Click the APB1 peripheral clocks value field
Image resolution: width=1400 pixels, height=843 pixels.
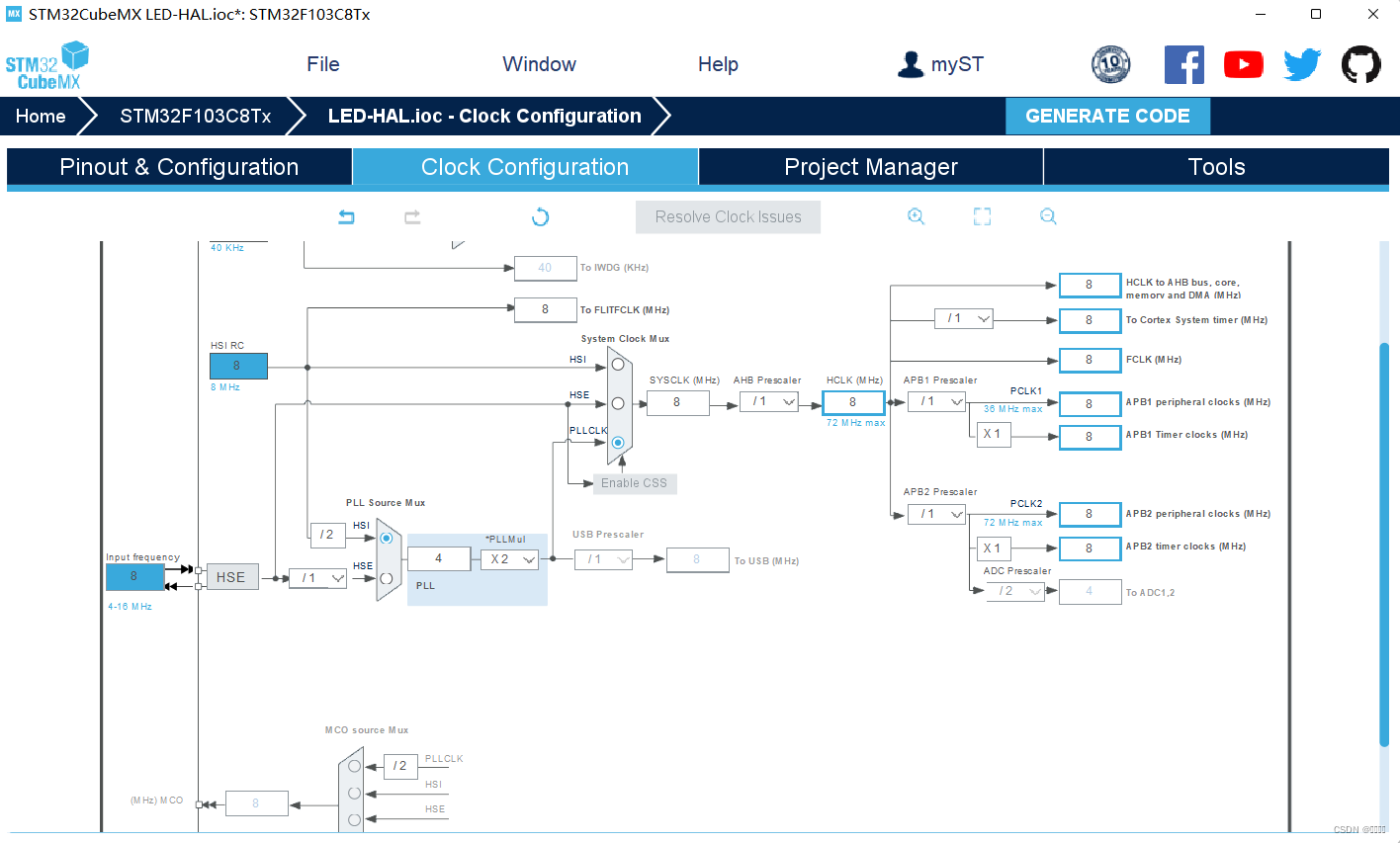coord(1090,403)
